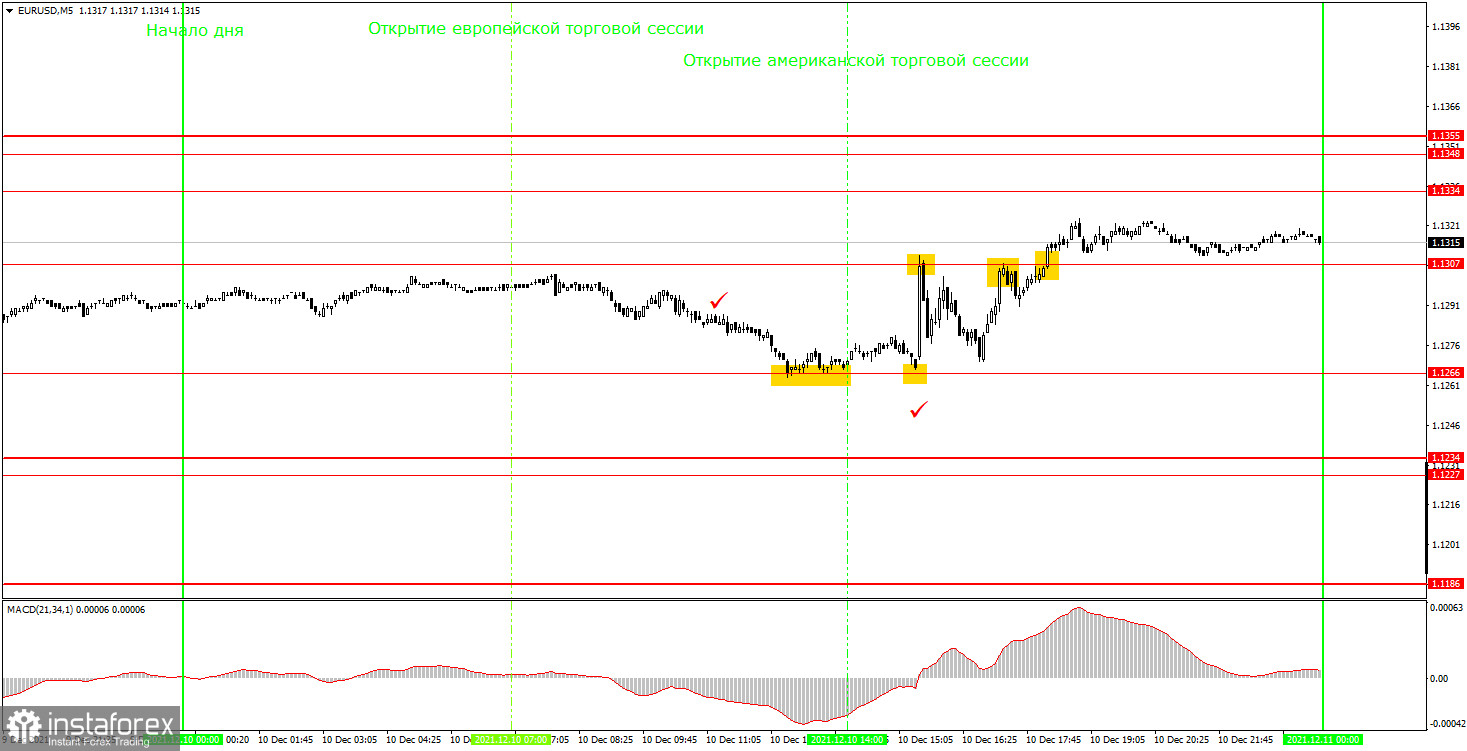Viewport: 1467px width, 751px height.
Task: Click the 0.00063 value on MACD scale
Action: (x=1446, y=608)
